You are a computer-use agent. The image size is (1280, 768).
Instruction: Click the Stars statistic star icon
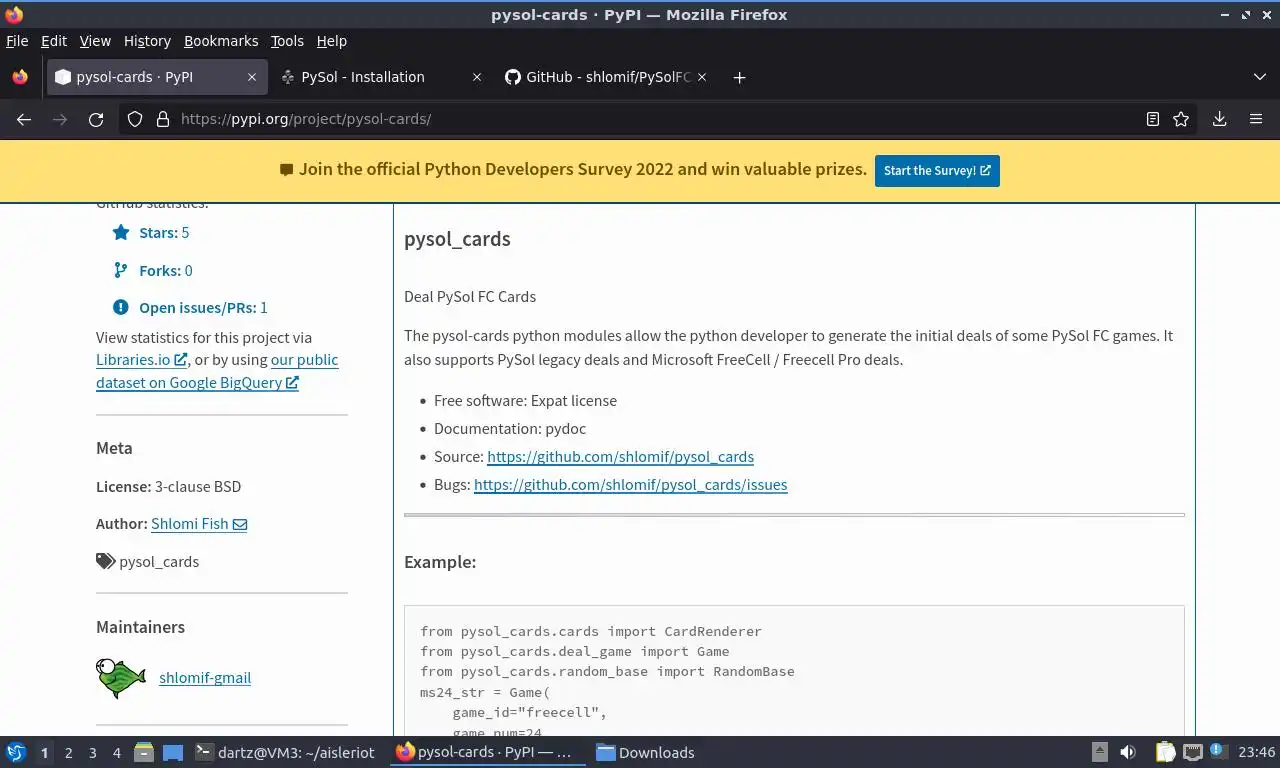tap(121, 232)
